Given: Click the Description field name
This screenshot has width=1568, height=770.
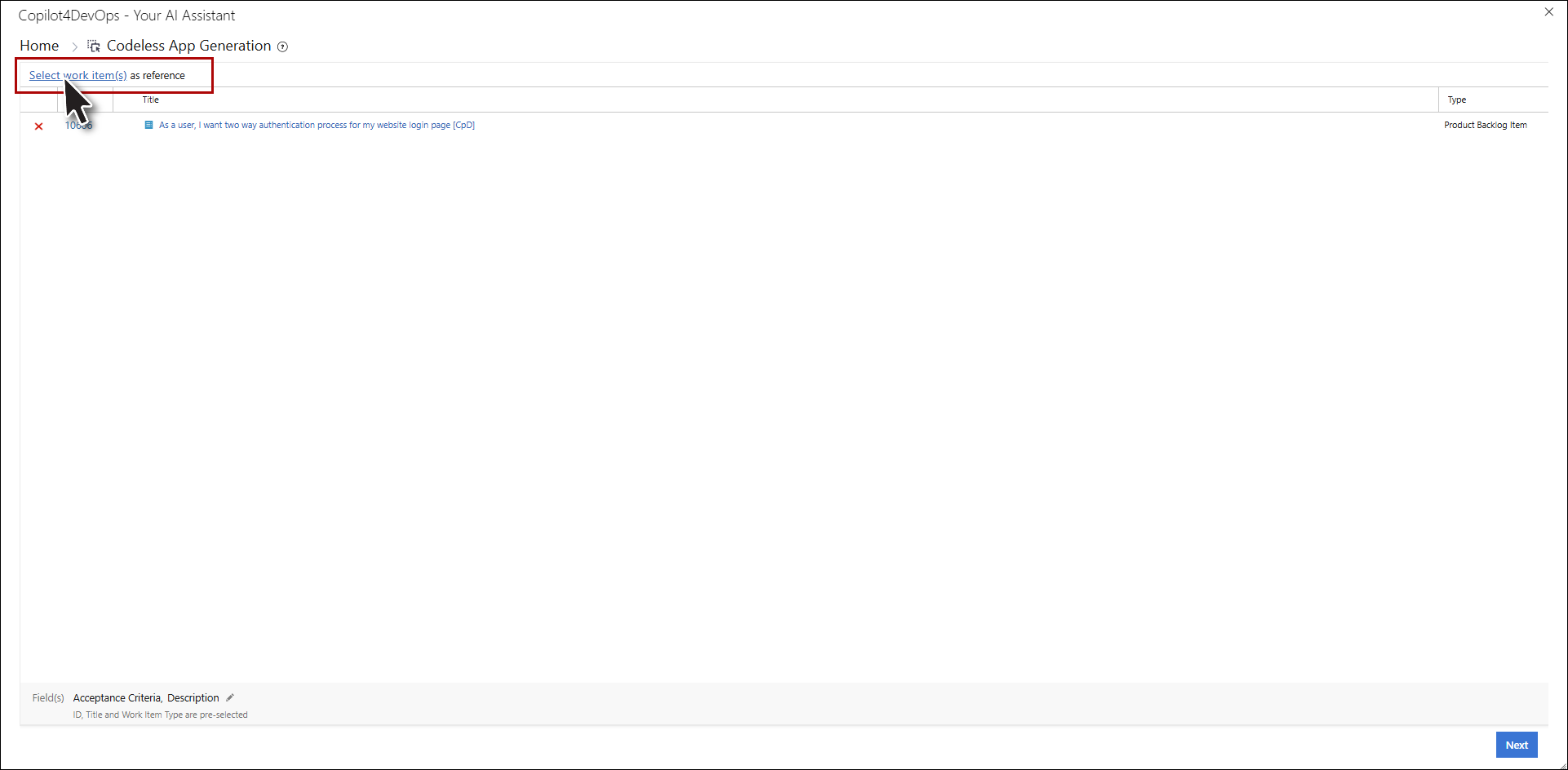Looking at the screenshot, I should coord(193,697).
